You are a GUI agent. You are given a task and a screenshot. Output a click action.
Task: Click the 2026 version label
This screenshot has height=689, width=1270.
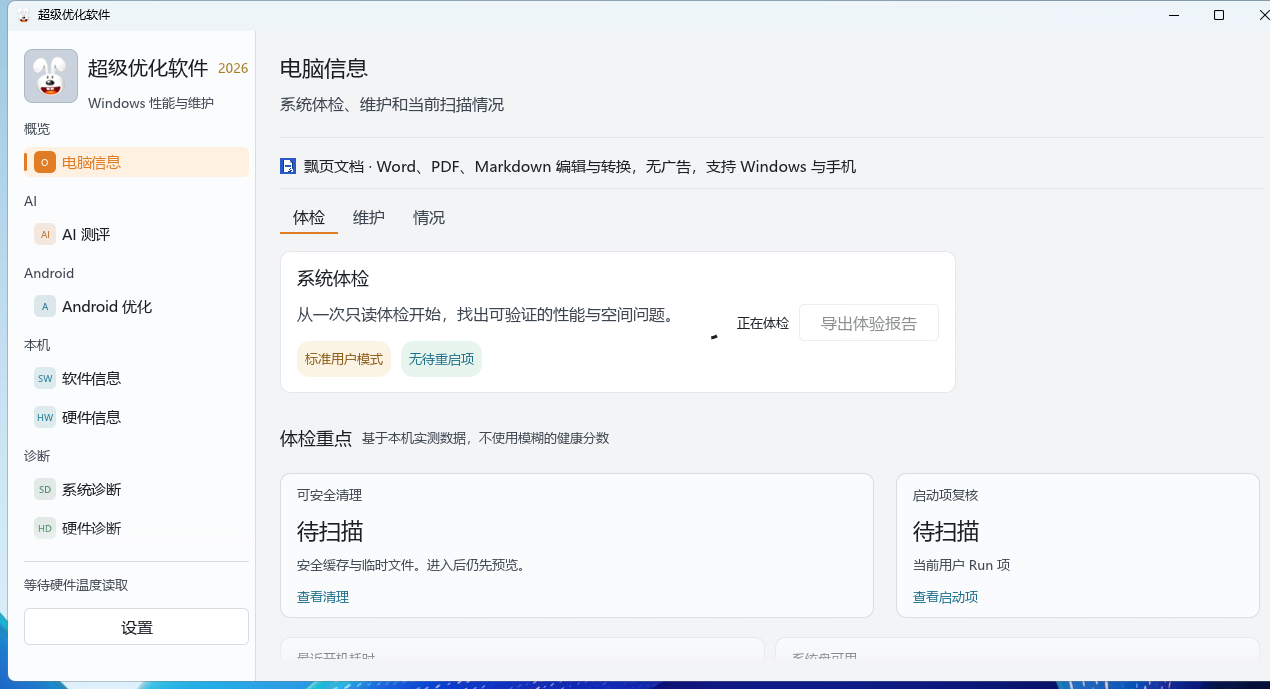coord(233,68)
